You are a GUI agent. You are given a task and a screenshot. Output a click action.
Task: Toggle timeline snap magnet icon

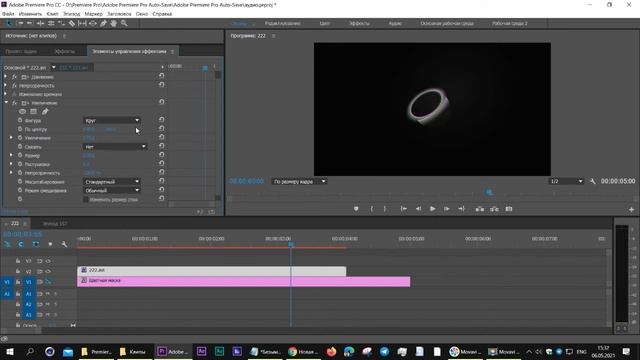(x=21, y=244)
